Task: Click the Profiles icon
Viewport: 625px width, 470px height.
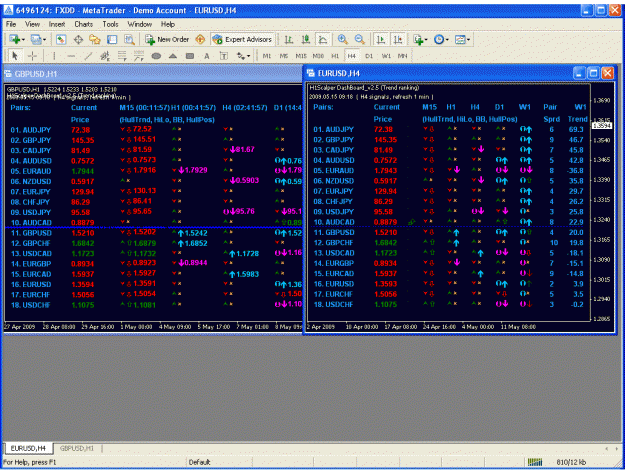Action: tap(36, 39)
